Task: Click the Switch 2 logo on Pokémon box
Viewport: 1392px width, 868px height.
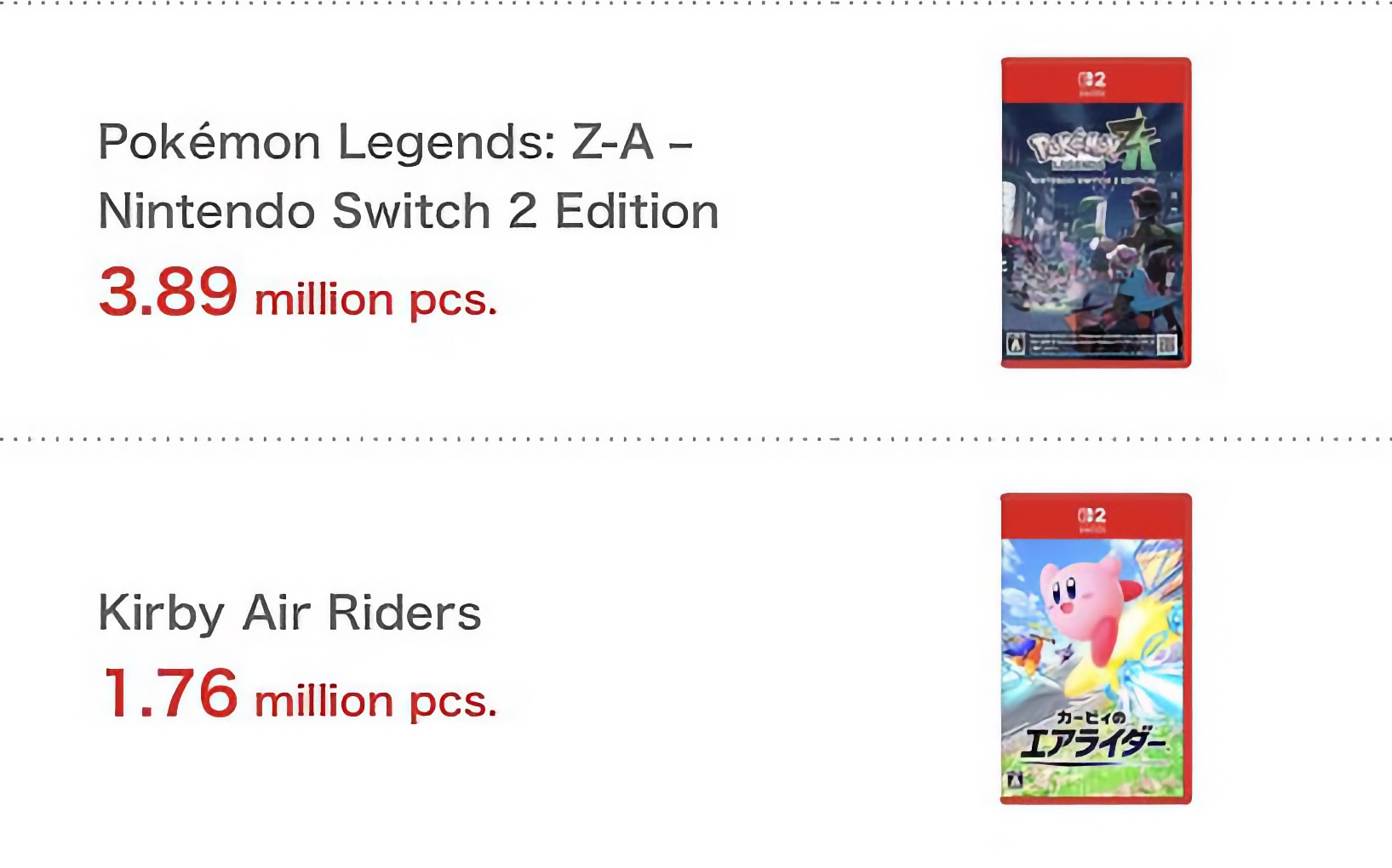Action: [x=1092, y=81]
